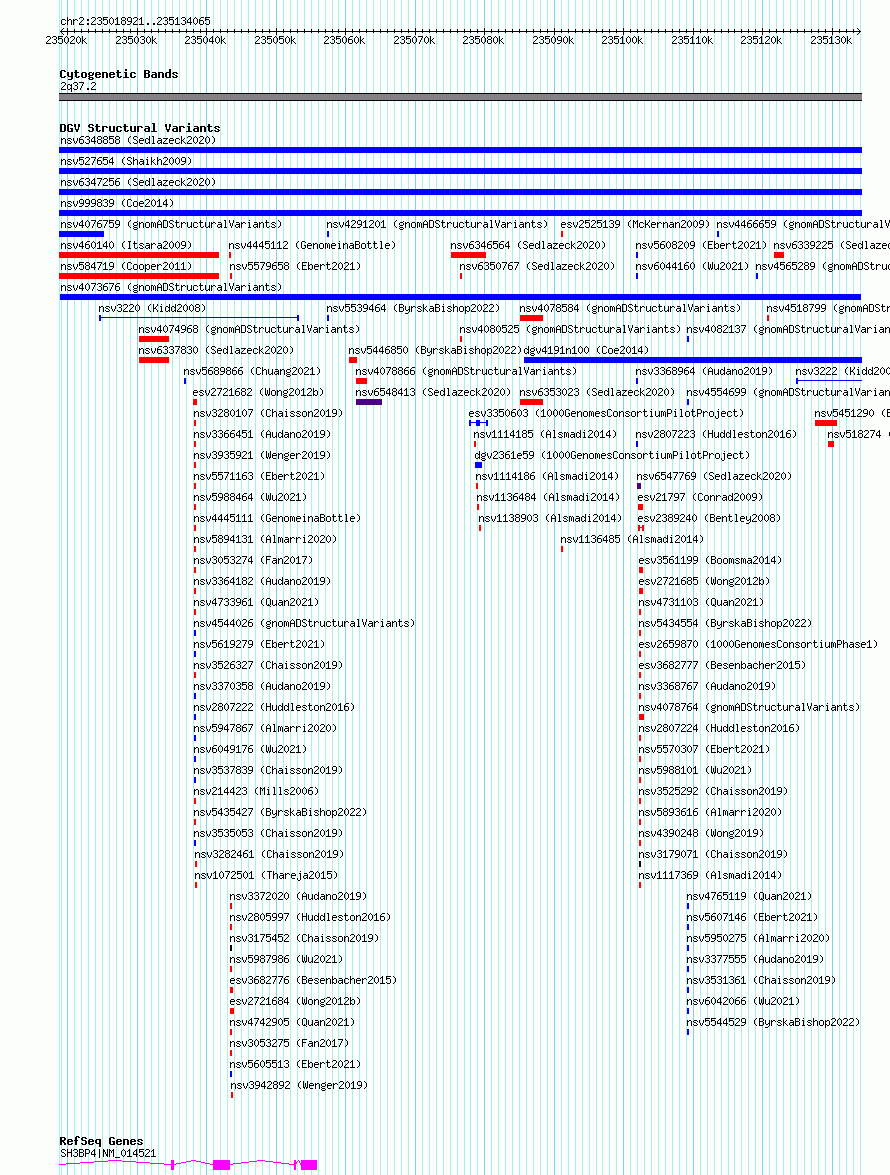This screenshot has height=1175, width=890.
Task: Click the RefSeq Genes track title
Action: point(101,1141)
